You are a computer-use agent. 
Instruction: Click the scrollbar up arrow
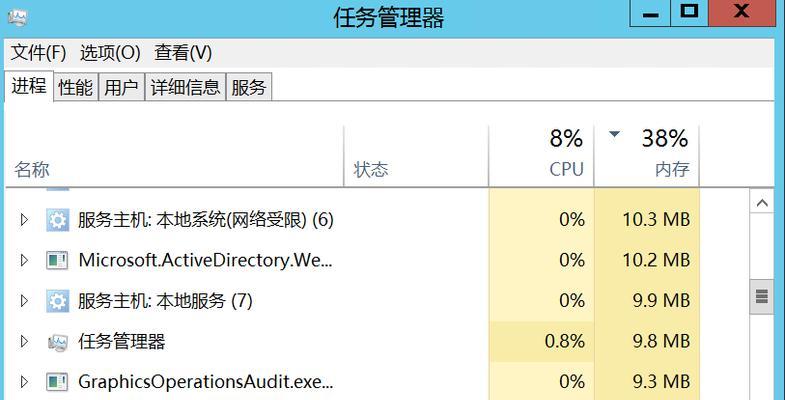coord(762,203)
